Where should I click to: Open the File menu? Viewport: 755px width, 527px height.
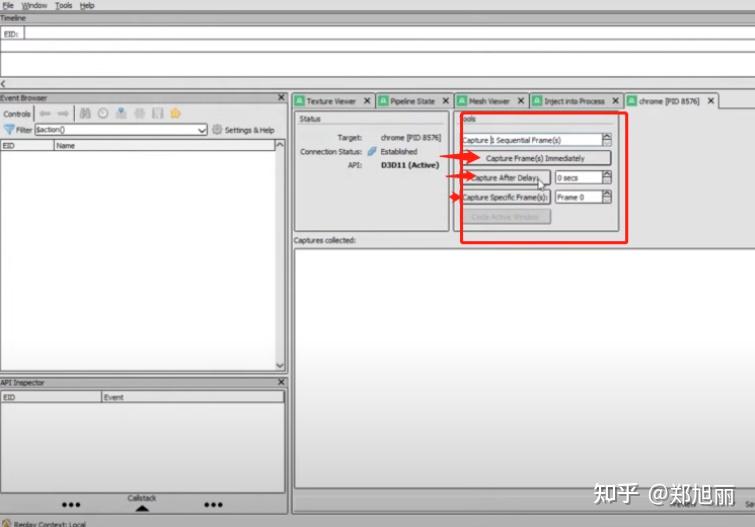click(x=8, y=5)
